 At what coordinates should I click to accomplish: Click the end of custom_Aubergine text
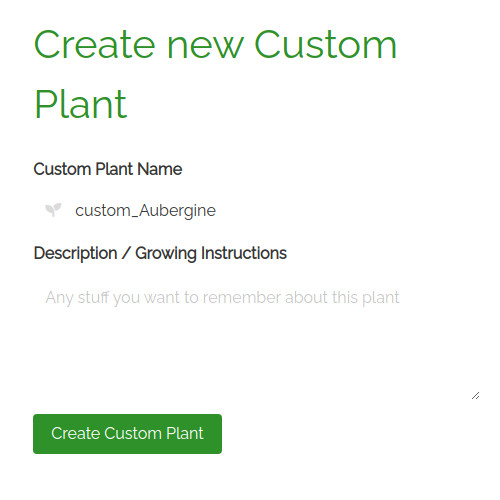pos(215,211)
